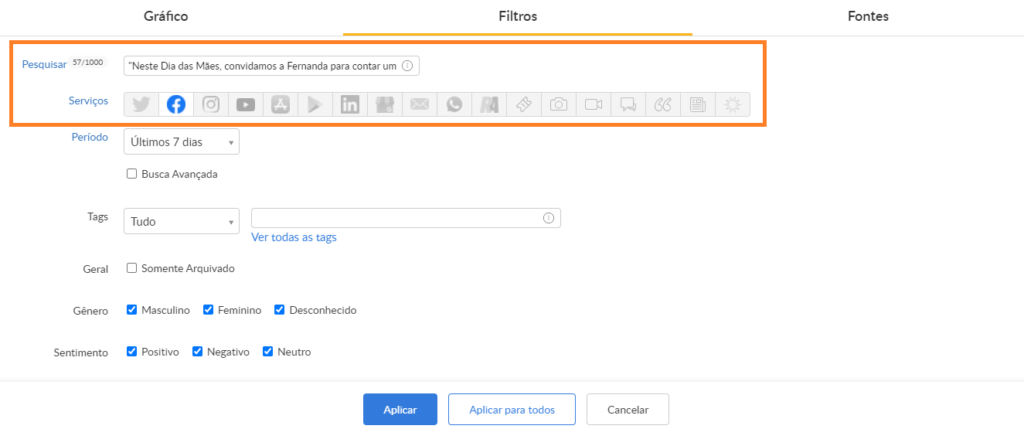Select the YouTube service icon

(x=246, y=104)
